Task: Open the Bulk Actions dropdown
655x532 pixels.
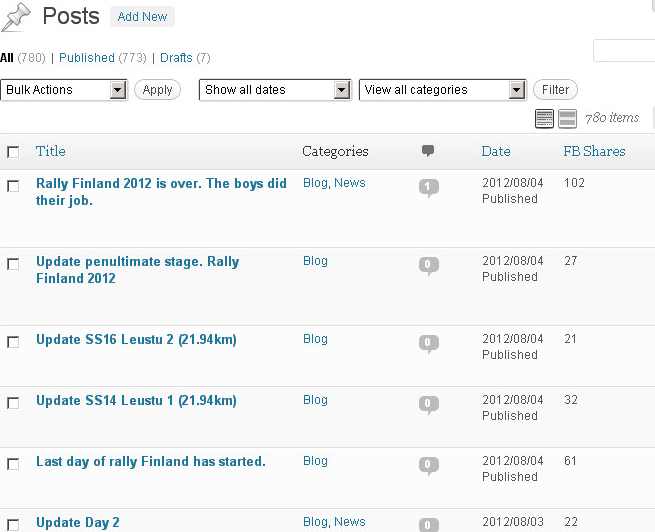Action: pos(64,90)
